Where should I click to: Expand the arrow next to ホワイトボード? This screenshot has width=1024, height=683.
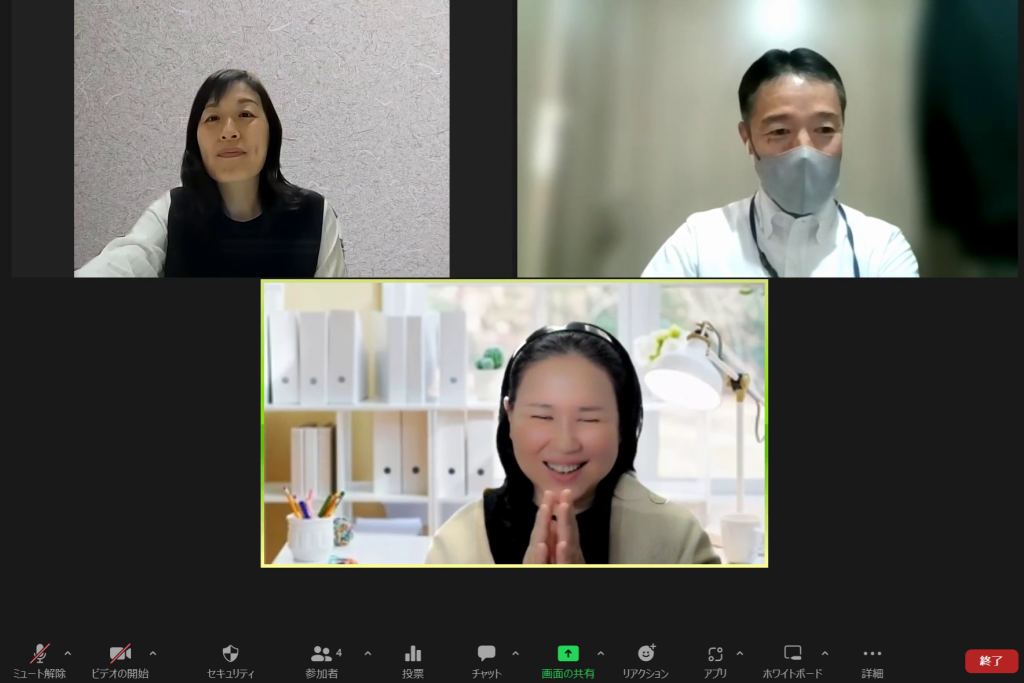[825, 654]
